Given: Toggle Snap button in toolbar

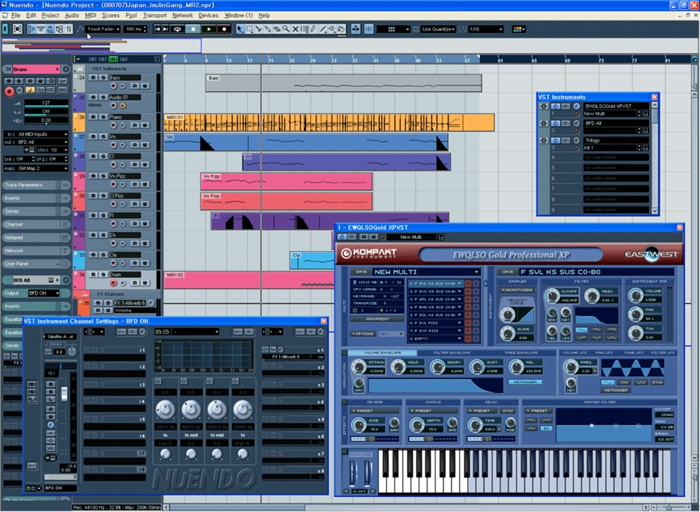Looking at the screenshot, I should [369, 29].
